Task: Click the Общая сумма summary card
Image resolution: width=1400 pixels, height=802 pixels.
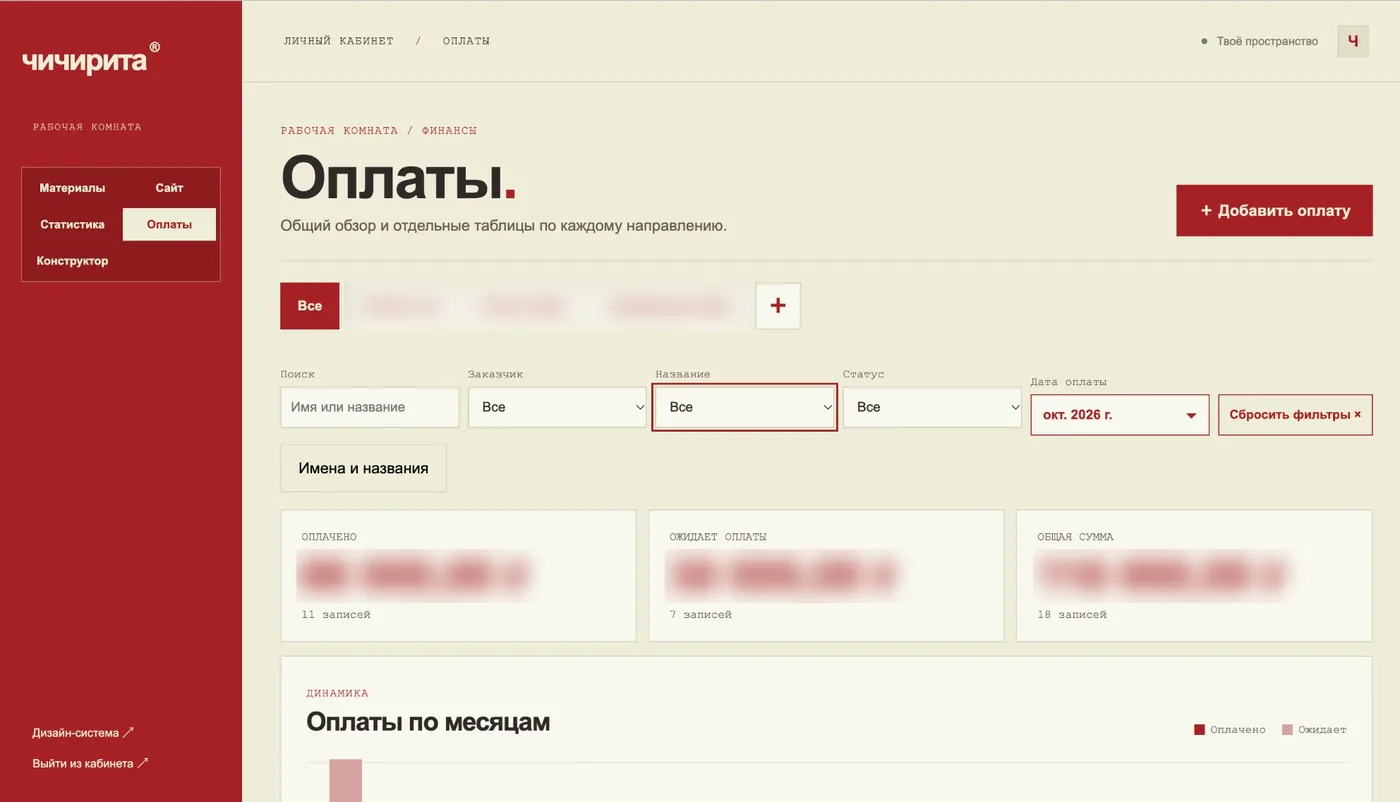Action: click(x=1194, y=576)
